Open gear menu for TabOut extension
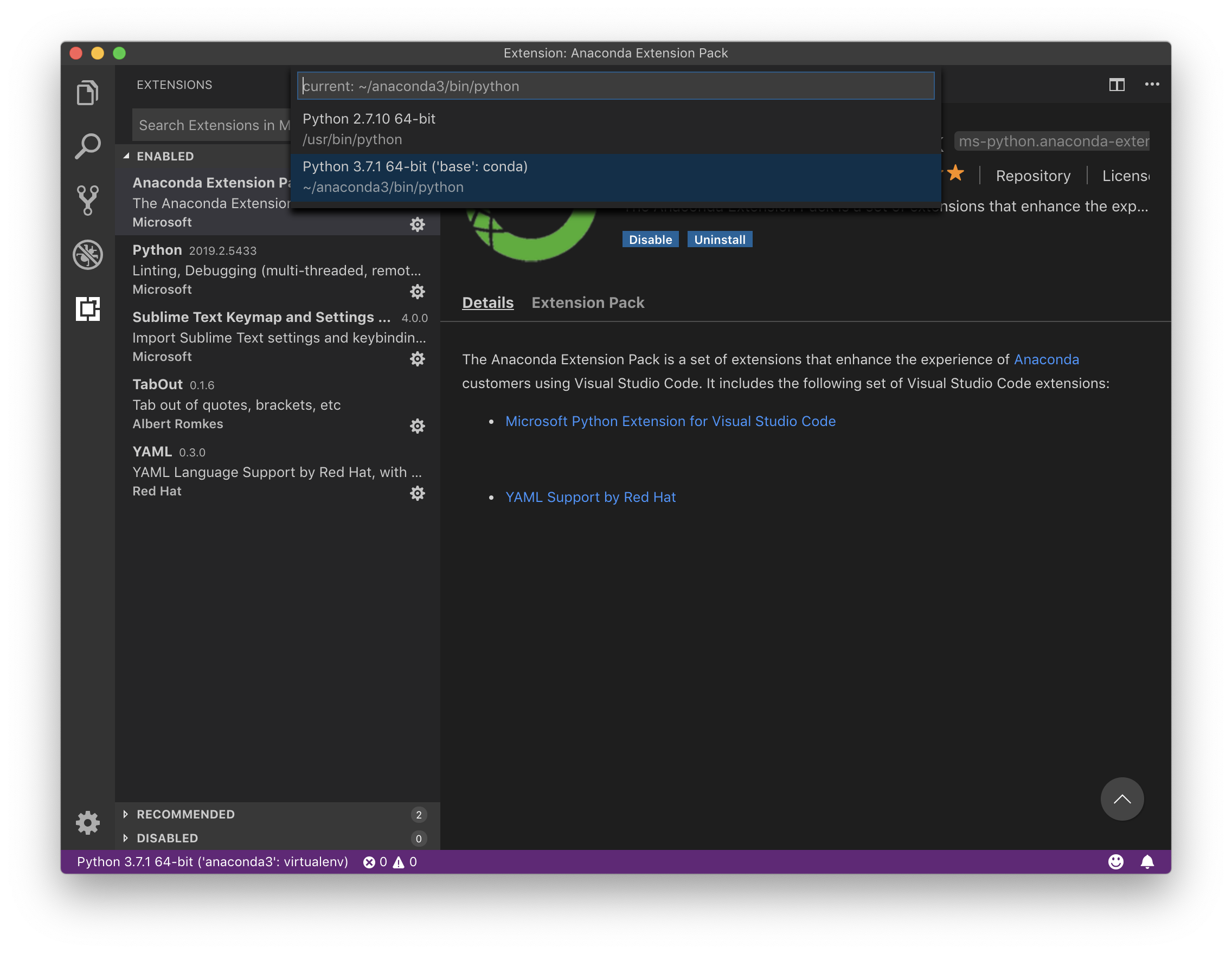Screen dimensions: 1232x954 click(417, 426)
